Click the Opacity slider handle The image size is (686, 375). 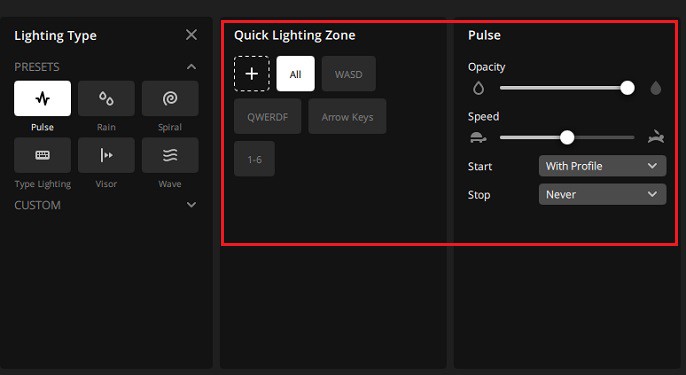[x=627, y=88]
